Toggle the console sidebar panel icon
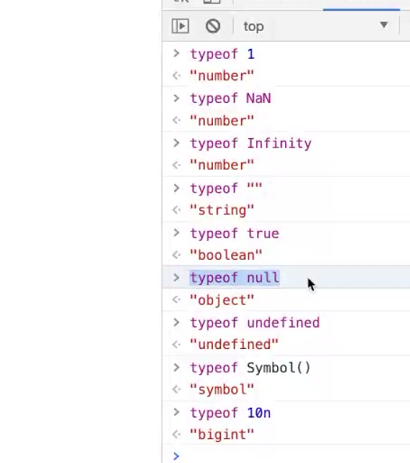 pyautogui.click(x=180, y=26)
